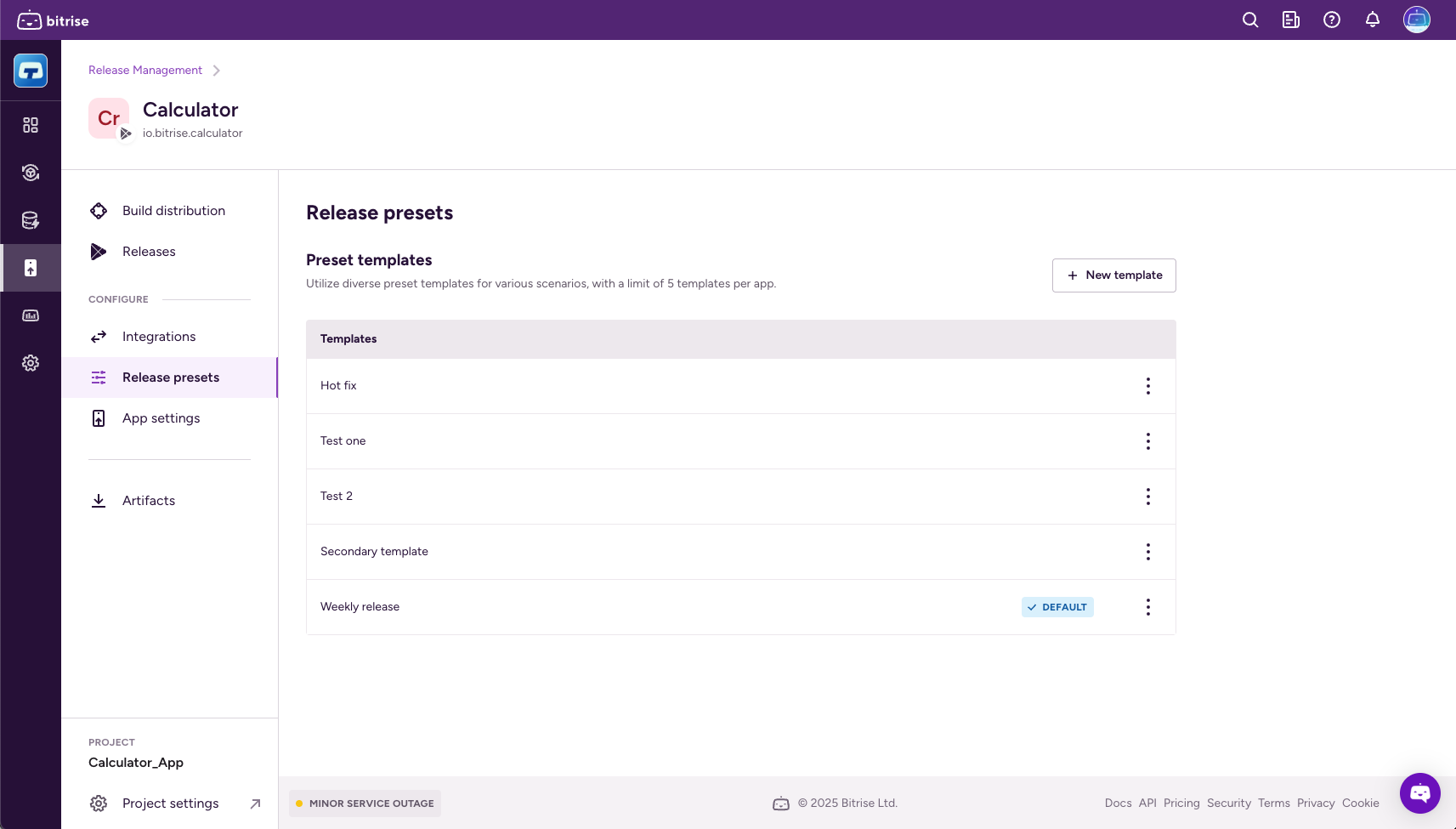The image size is (1456, 829).
Task: Open the news/changelog icon in top bar
Action: click(1290, 20)
